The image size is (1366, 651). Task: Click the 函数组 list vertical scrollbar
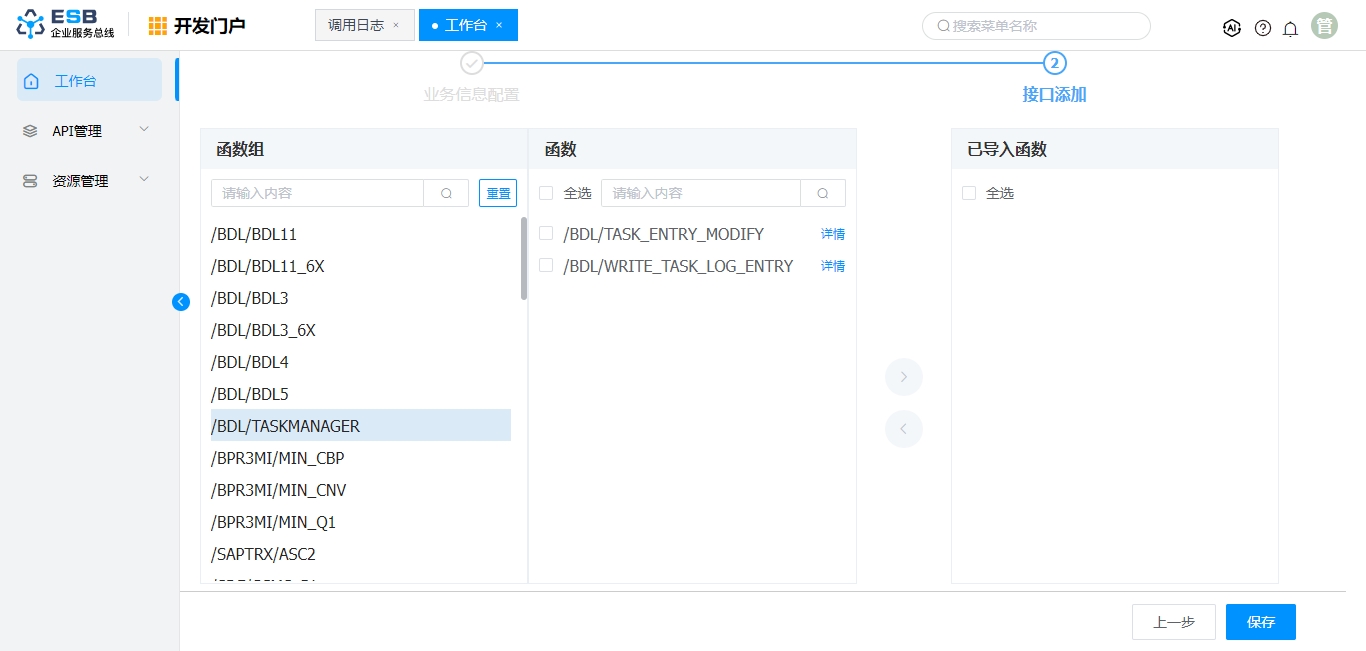tap(524, 258)
